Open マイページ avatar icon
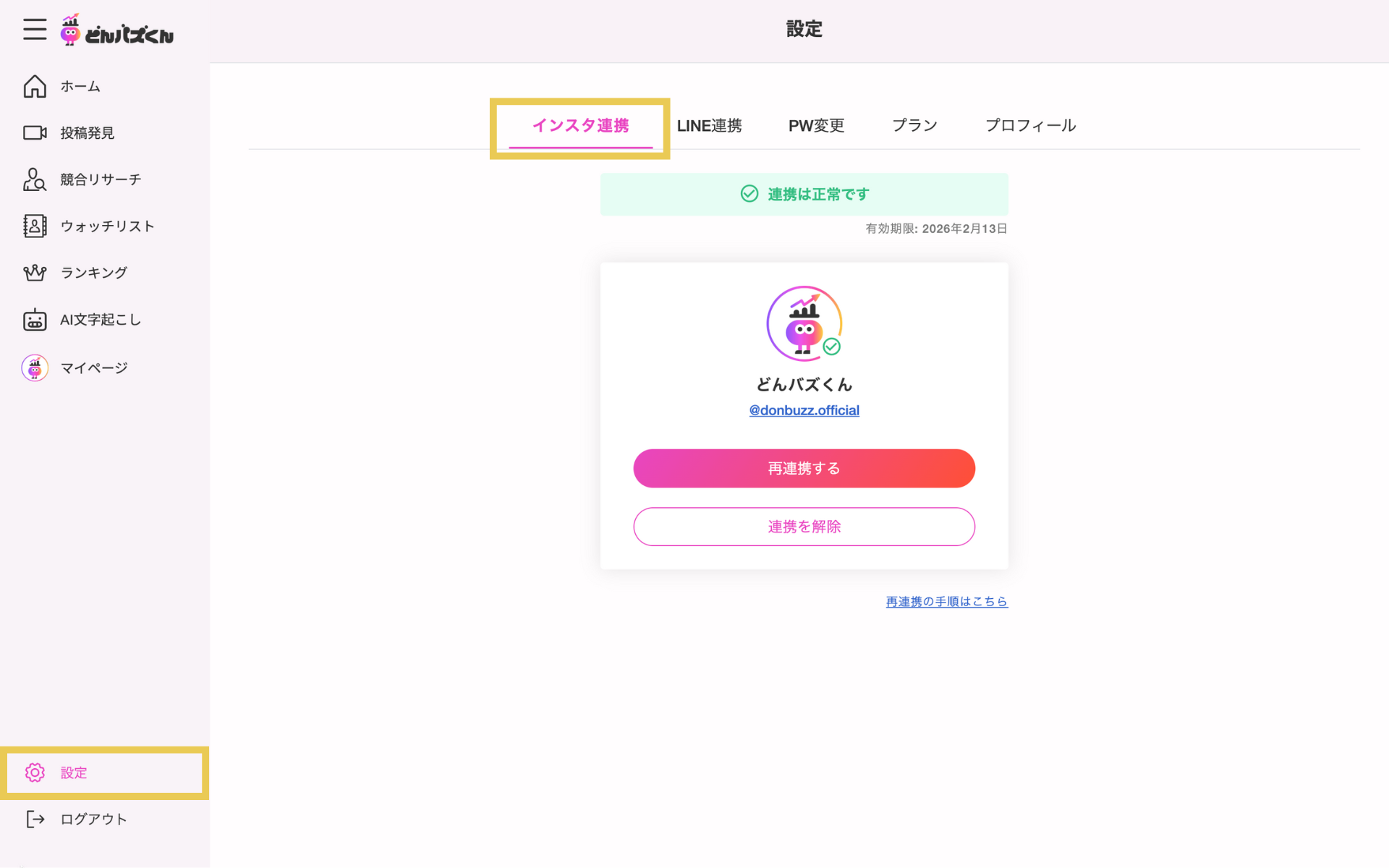This screenshot has height=868, width=1389. (35, 368)
